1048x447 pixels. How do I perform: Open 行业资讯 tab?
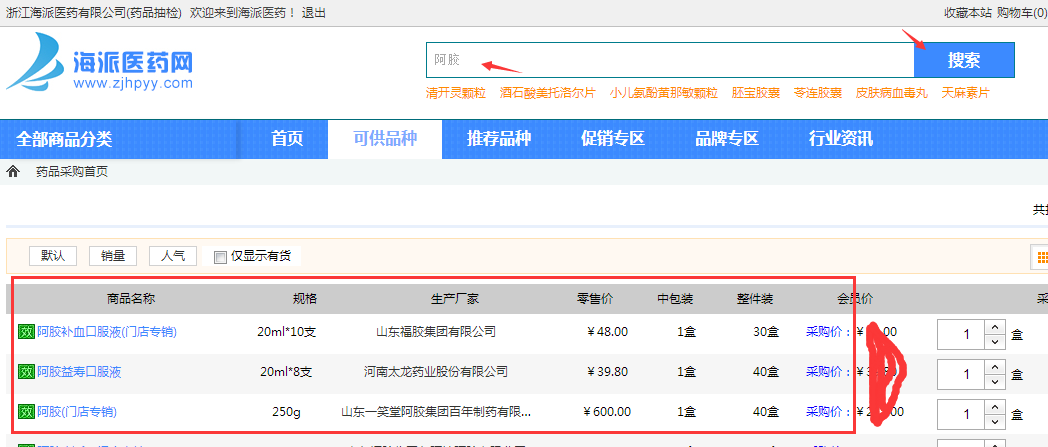pyautogui.click(x=840, y=139)
